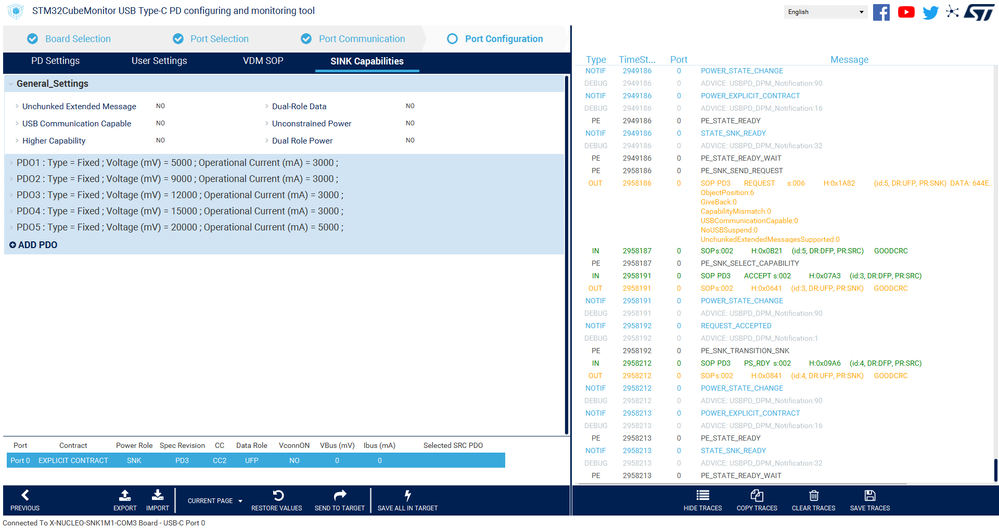Screen dimensions: 999x529
Task: Import configuration with the Import icon
Action: click(x=157, y=500)
